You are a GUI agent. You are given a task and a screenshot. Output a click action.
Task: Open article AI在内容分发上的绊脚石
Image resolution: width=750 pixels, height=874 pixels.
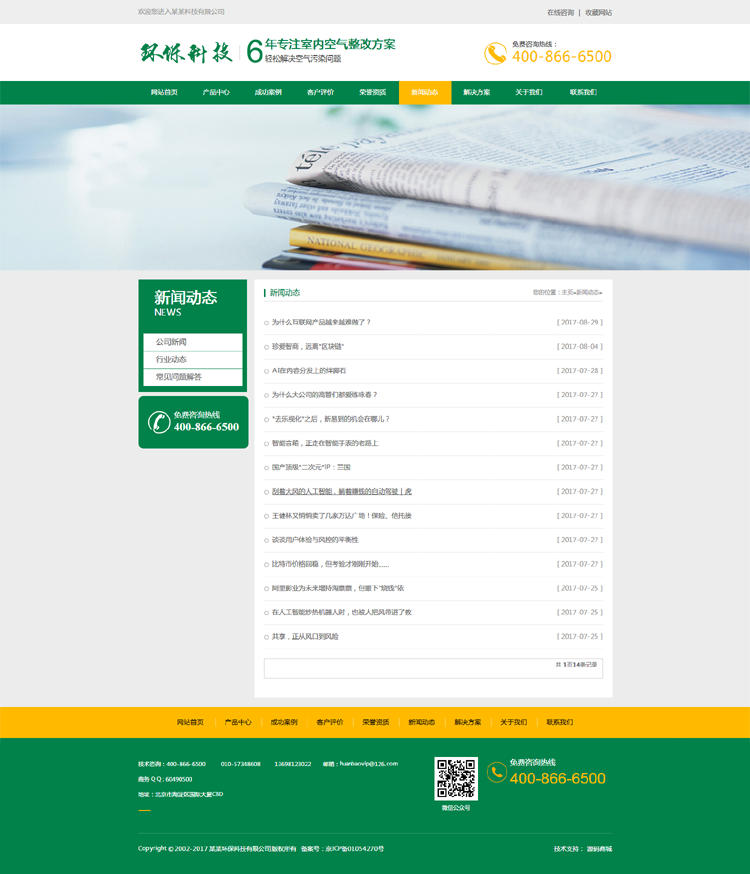pos(309,371)
